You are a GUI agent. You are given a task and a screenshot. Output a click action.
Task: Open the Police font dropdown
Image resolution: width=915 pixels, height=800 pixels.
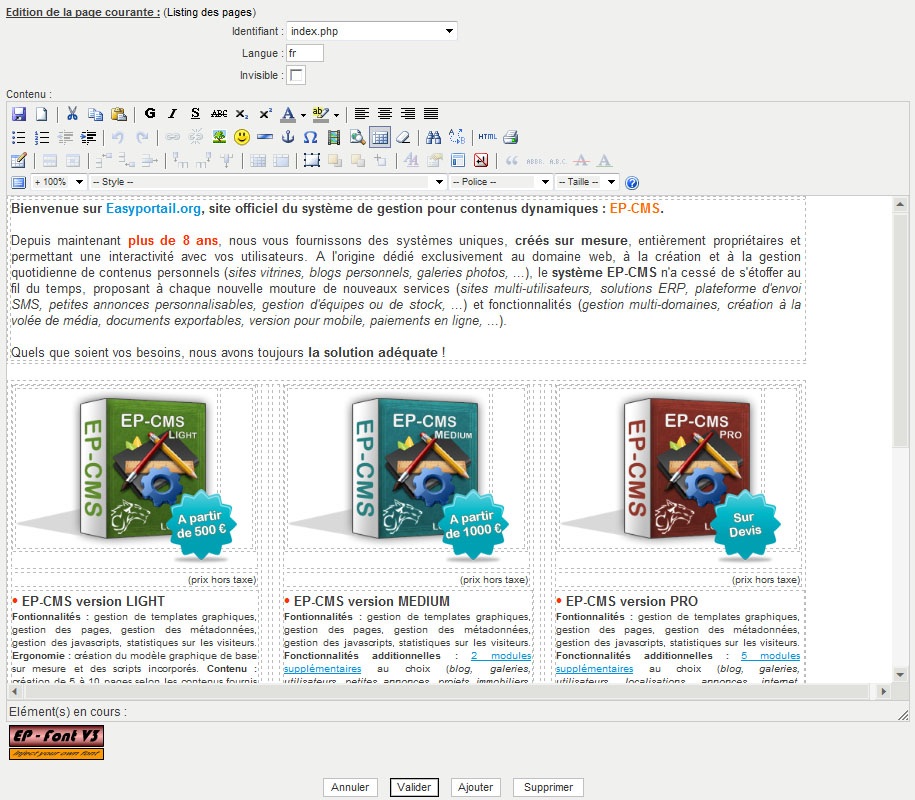pos(500,182)
